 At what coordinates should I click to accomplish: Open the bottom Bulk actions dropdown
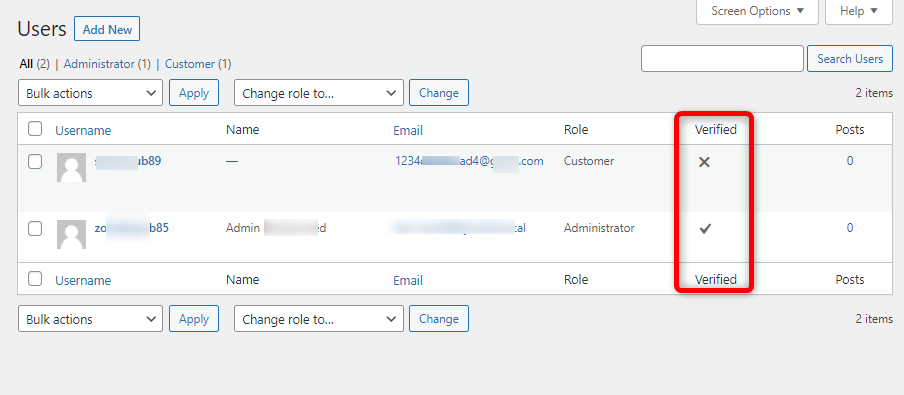pos(91,319)
